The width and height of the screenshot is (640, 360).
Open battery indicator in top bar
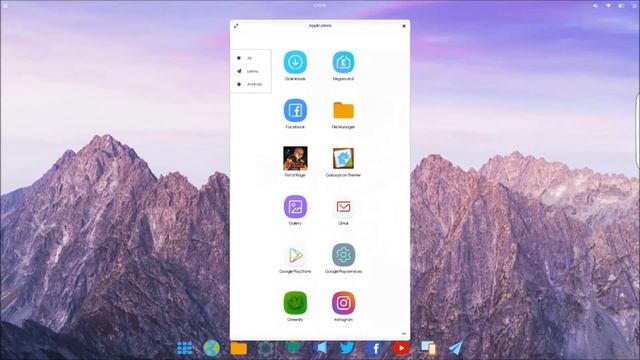(x=621, y=6)
